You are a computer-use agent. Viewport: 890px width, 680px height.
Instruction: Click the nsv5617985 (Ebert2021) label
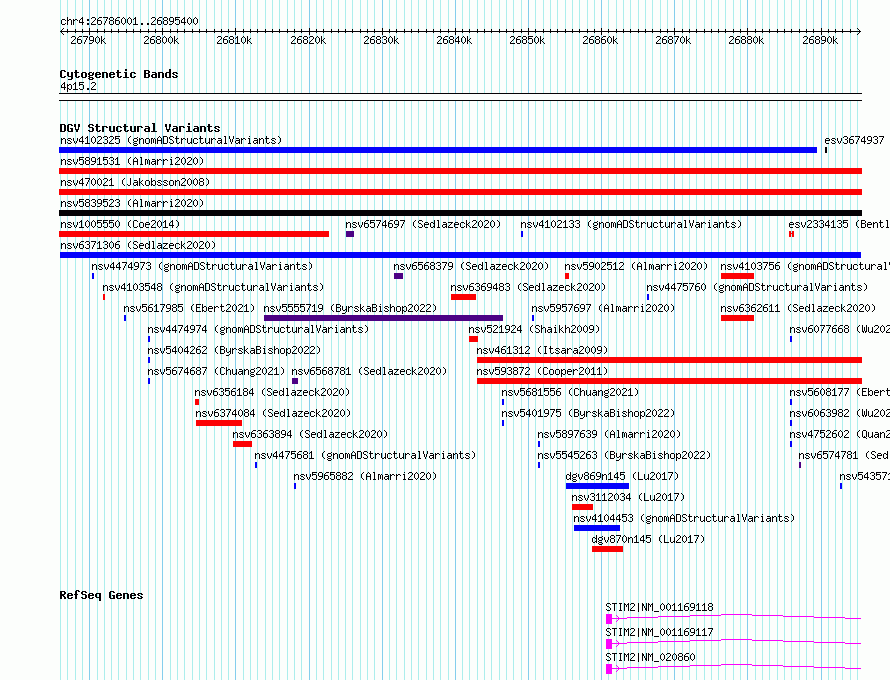pyautogui.click(x=189, y=308)
